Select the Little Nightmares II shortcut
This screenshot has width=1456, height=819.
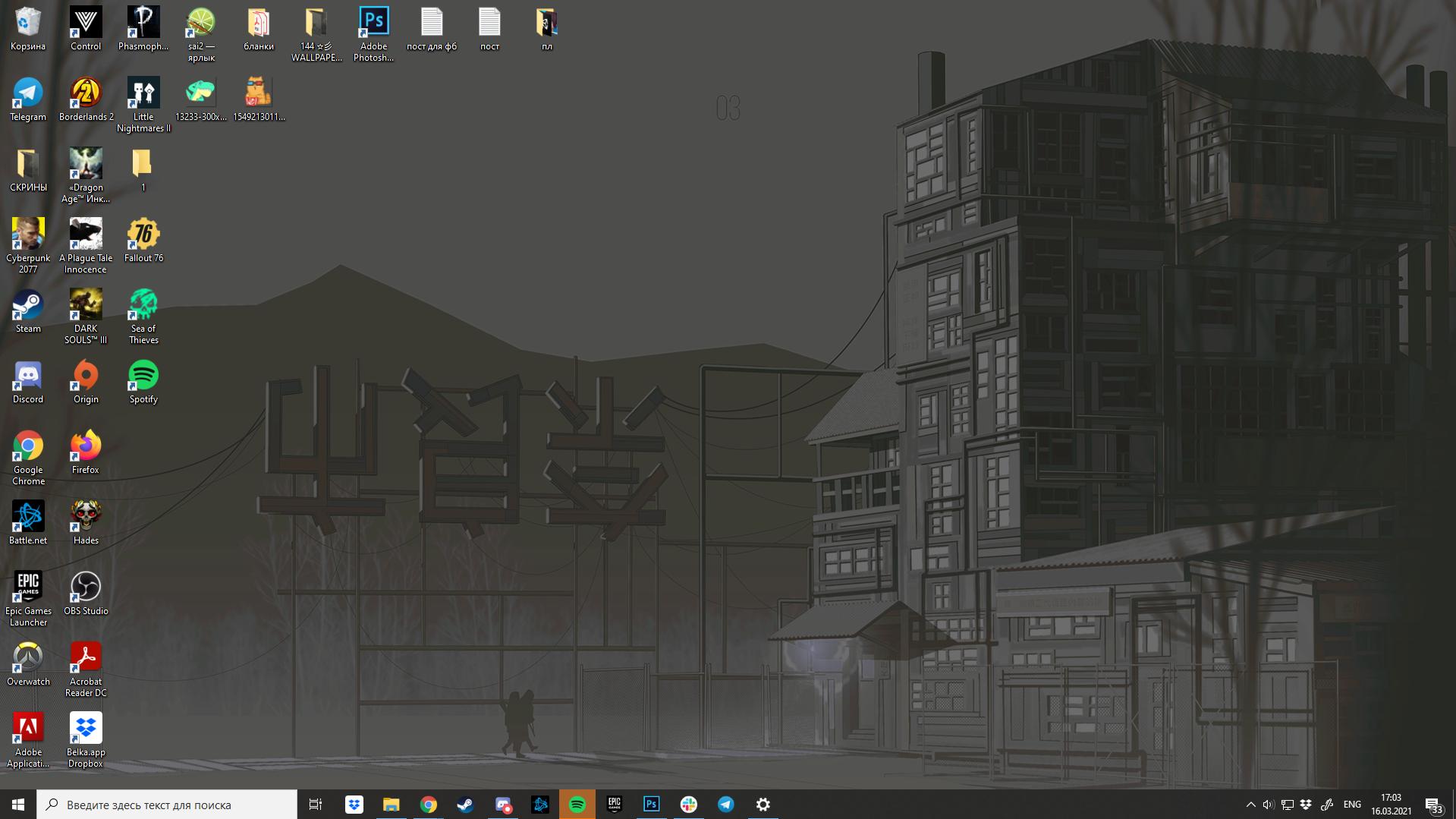(143, 106)
